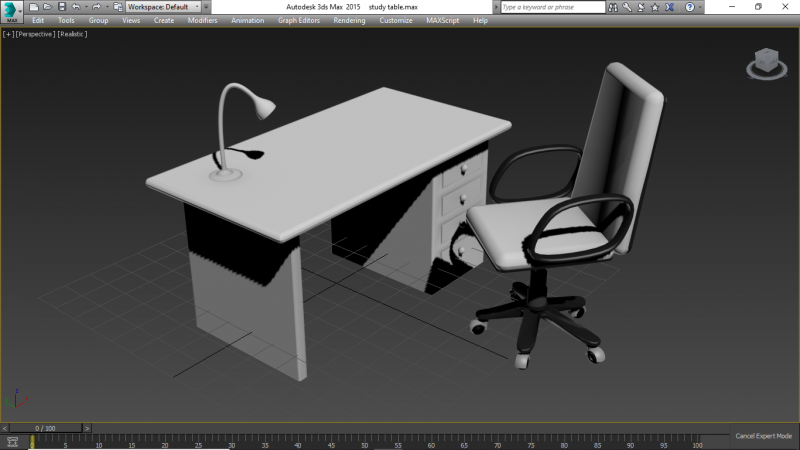Open the Graph Editors menu

coord(298,20)
